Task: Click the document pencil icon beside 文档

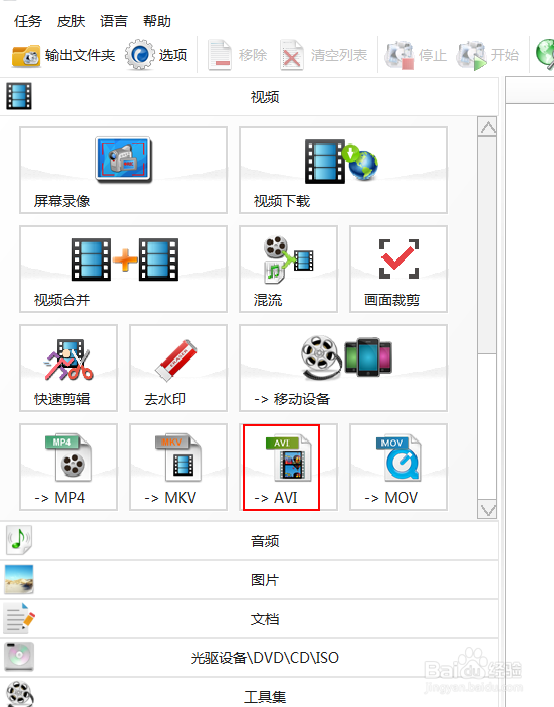Action: (19, 618)
